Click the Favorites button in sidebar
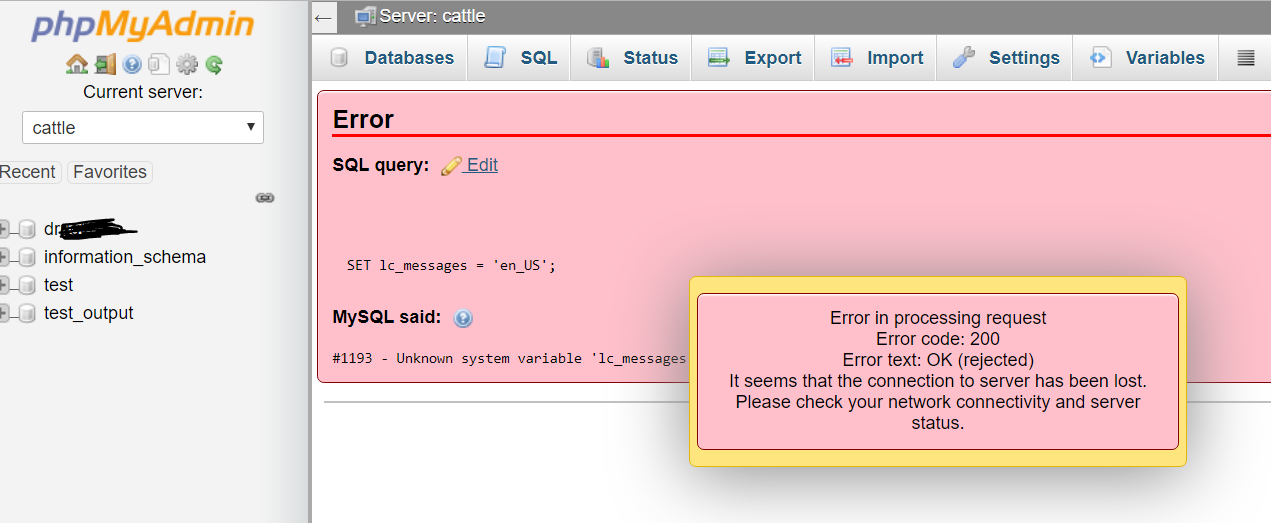 (x=110, y=172)
